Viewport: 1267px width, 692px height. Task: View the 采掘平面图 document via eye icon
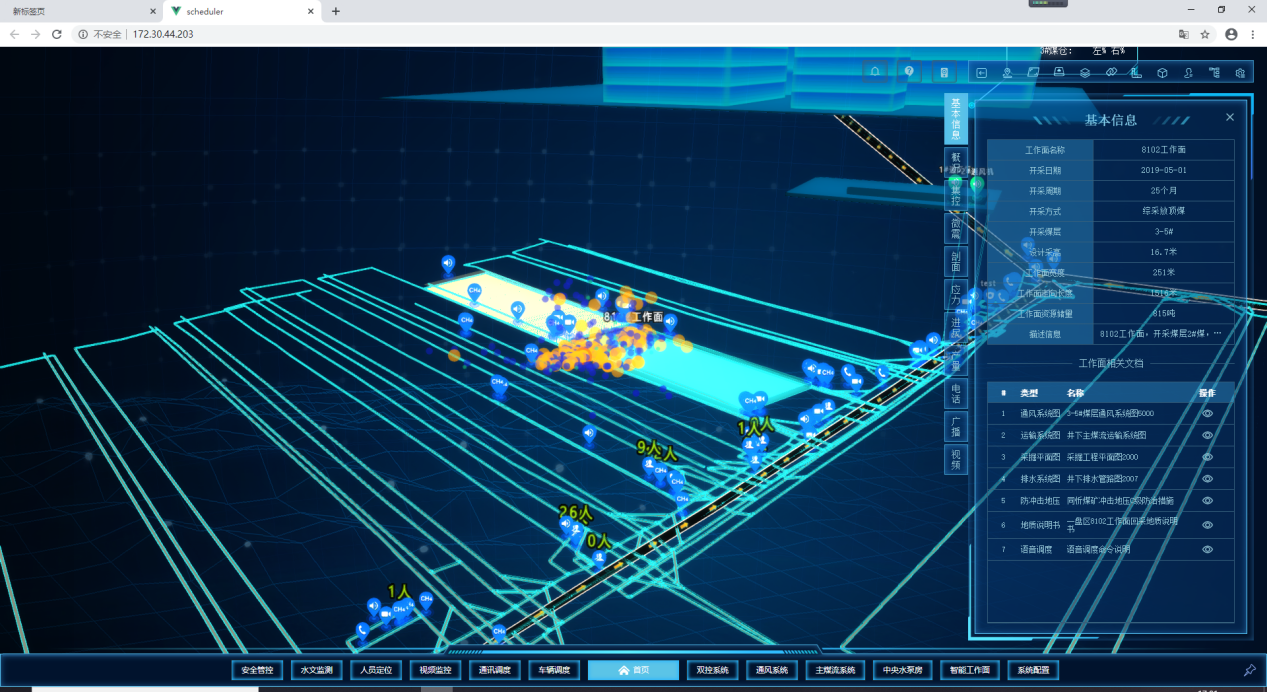tap(1207, 457)
